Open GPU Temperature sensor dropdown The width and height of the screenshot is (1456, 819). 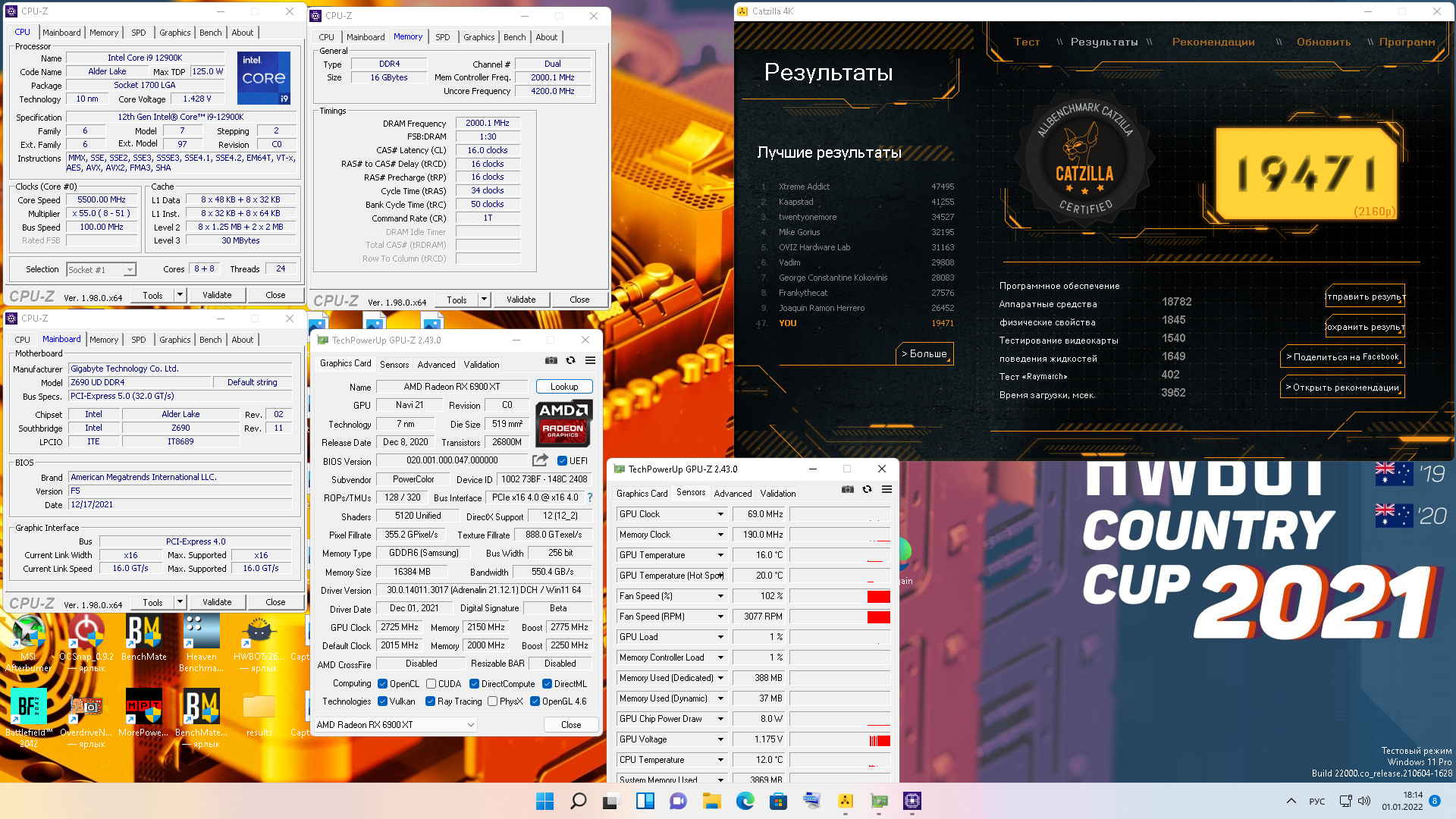720,554
